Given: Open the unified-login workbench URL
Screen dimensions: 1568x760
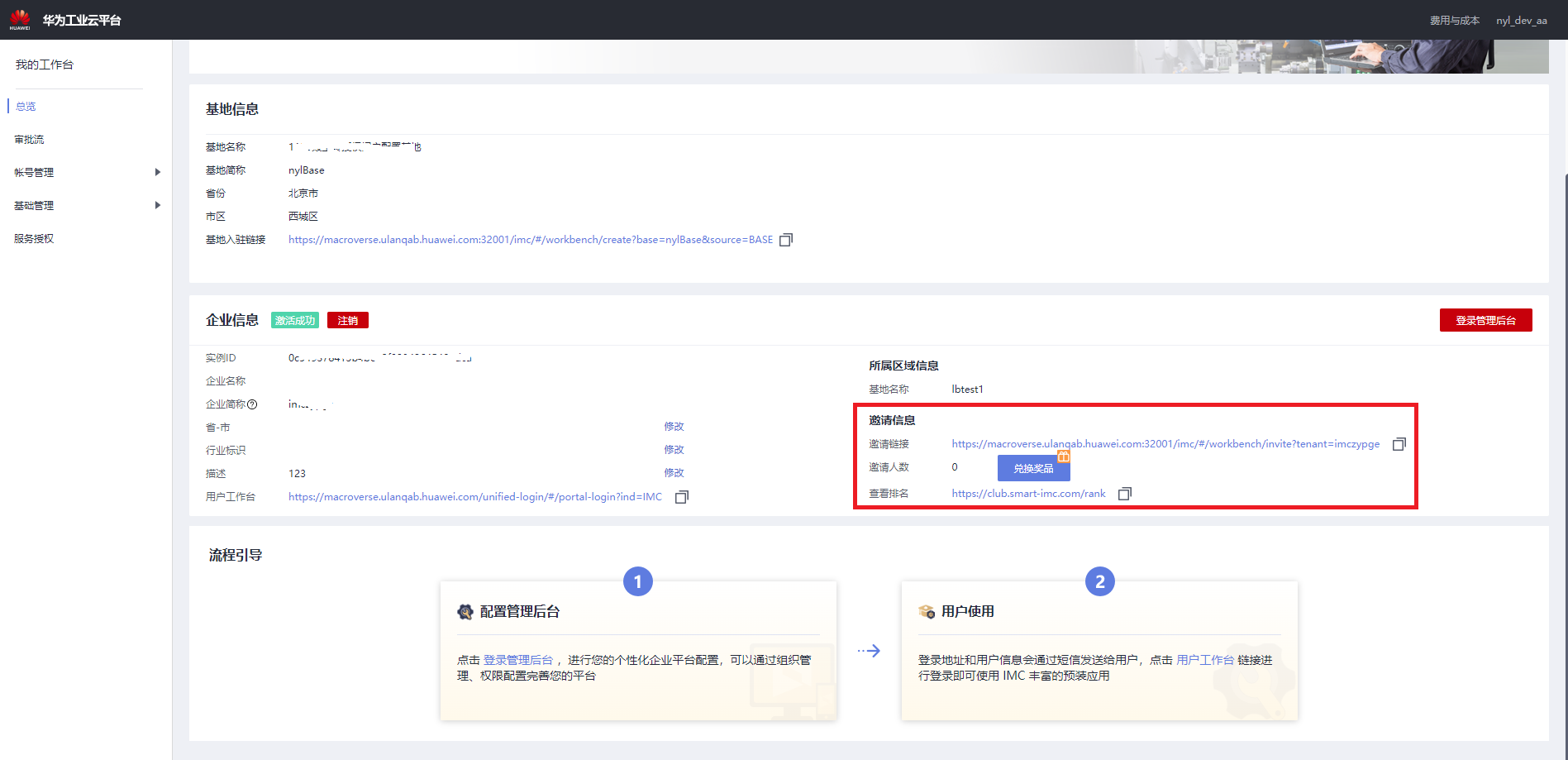Looking at the screenshot, I should [475, 497].
